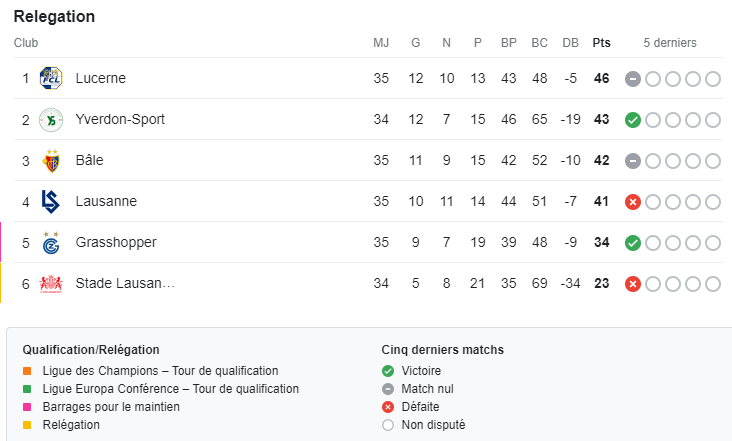732x441 pixels.
Task: Click the Bâle club crest icon
Action: pos(50,161)
